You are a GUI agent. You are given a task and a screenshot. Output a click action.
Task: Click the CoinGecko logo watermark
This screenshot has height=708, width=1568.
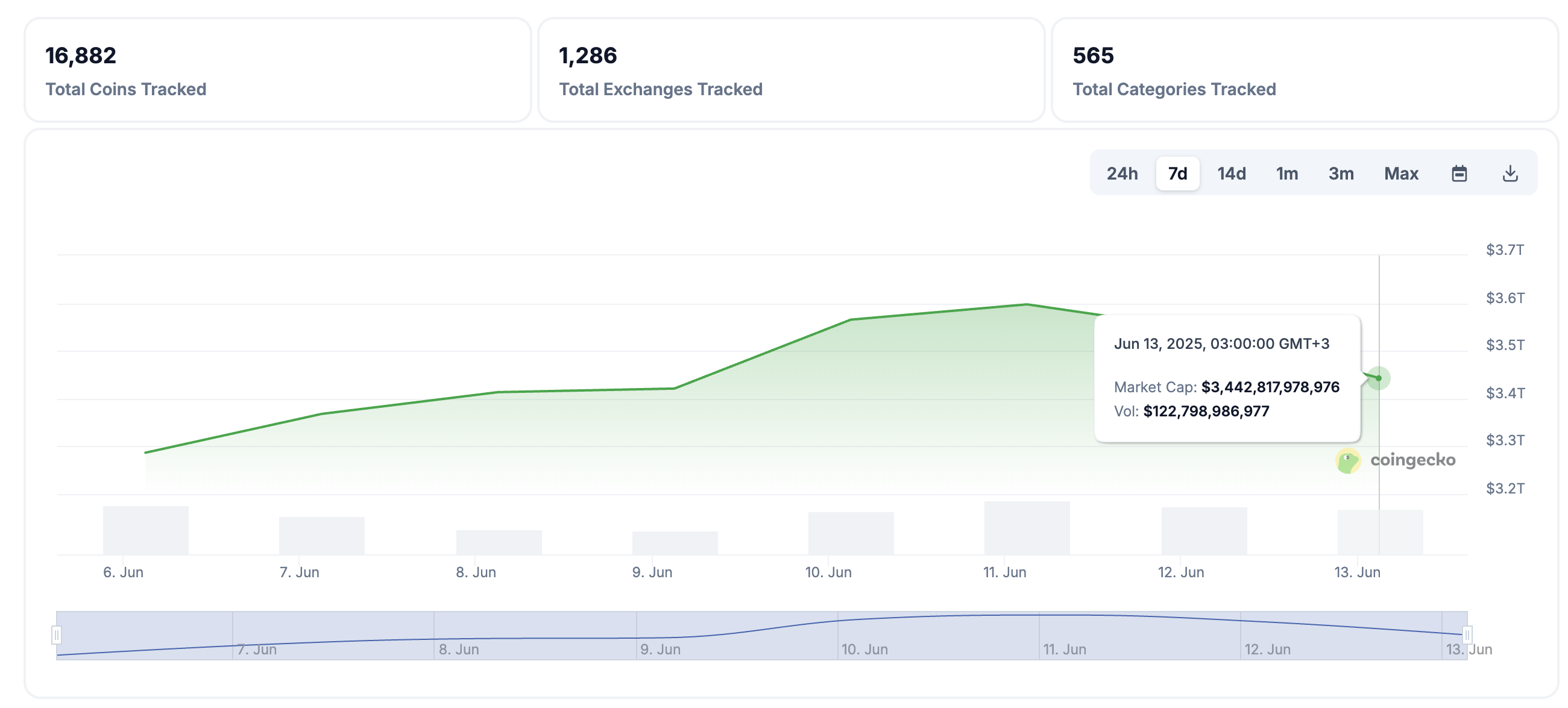1395,460
